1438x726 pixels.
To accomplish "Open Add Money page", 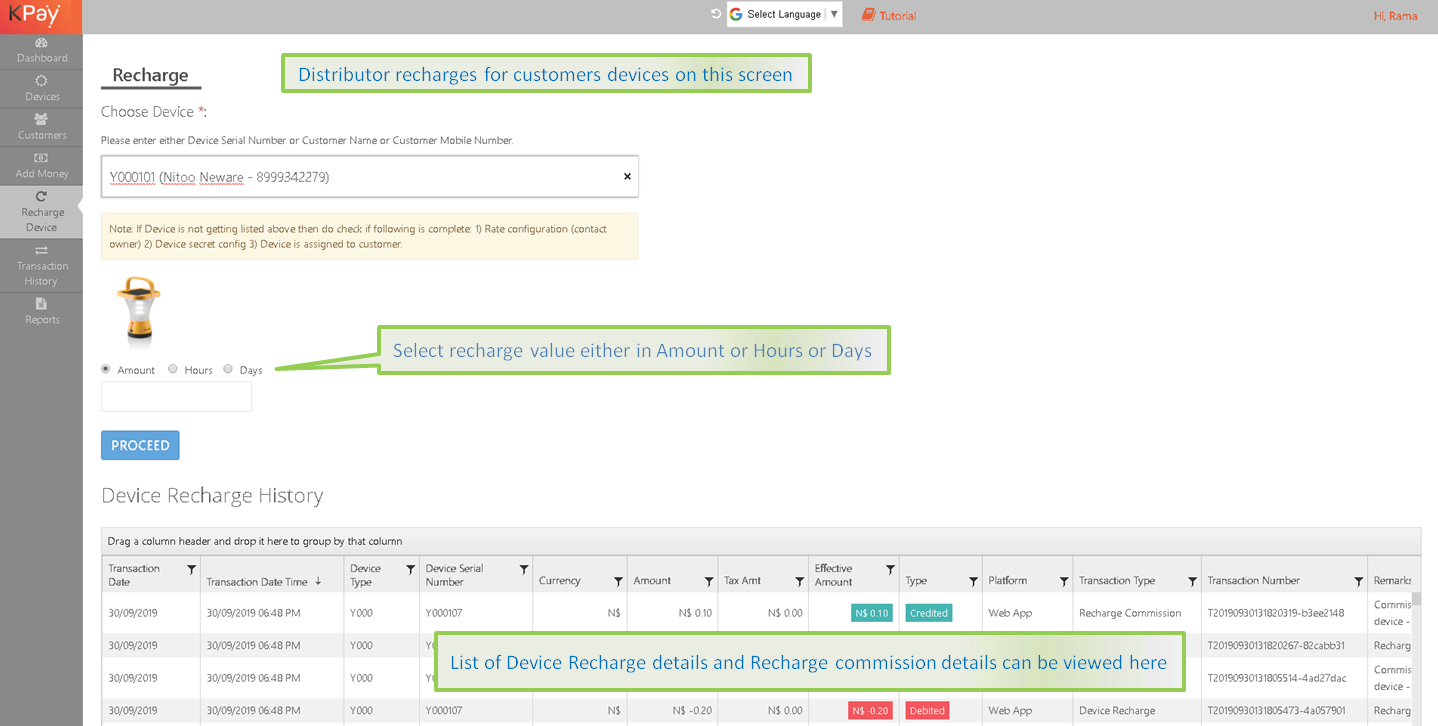I will point(41,166).
